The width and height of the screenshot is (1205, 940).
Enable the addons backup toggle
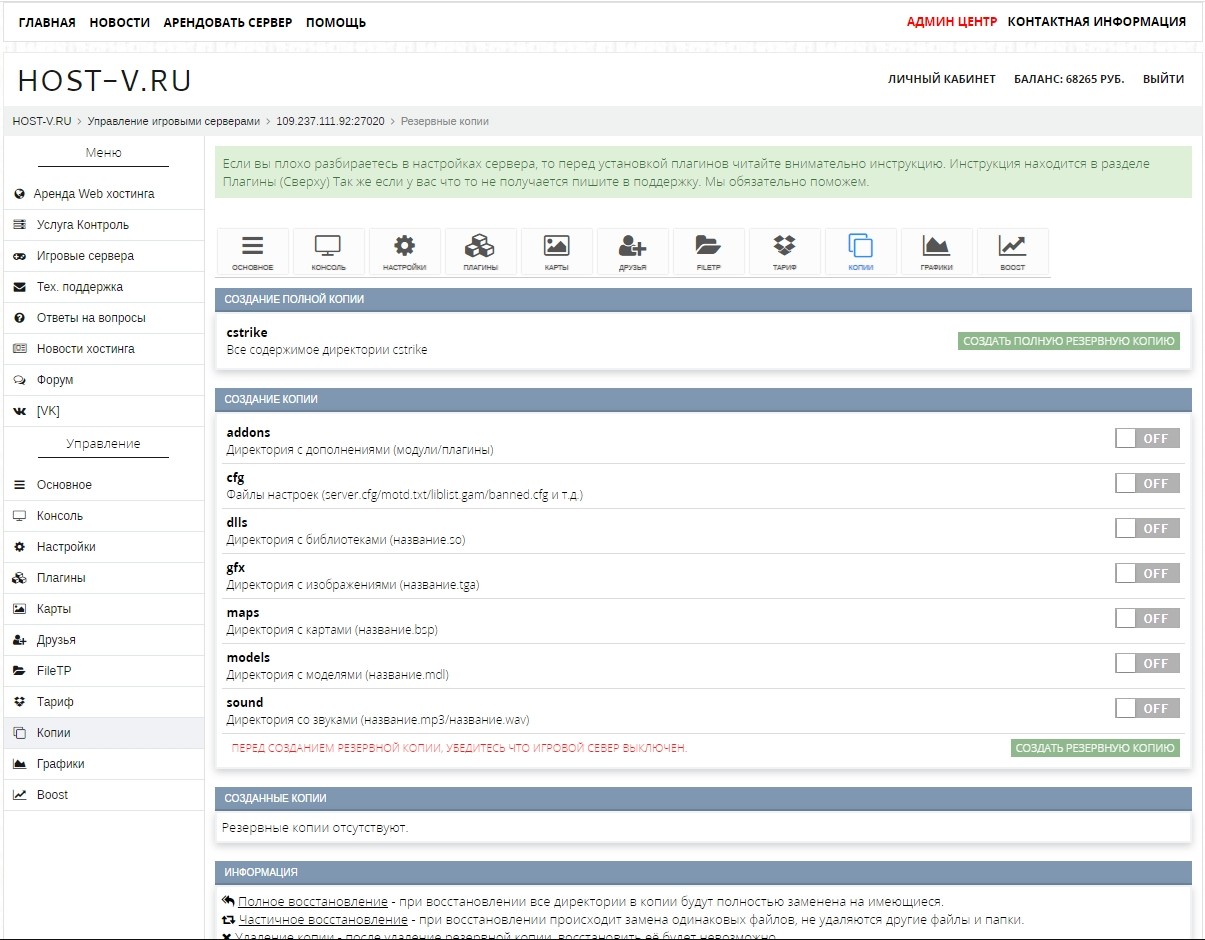1147,438
